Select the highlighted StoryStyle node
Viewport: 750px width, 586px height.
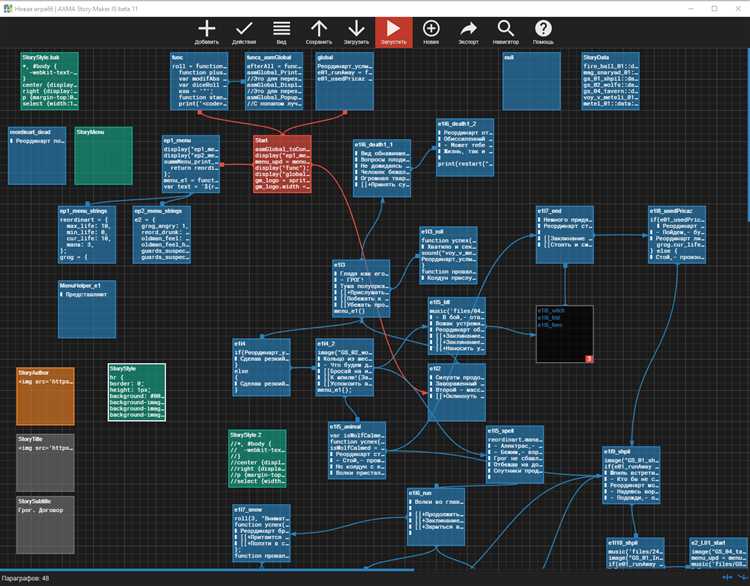137,392
